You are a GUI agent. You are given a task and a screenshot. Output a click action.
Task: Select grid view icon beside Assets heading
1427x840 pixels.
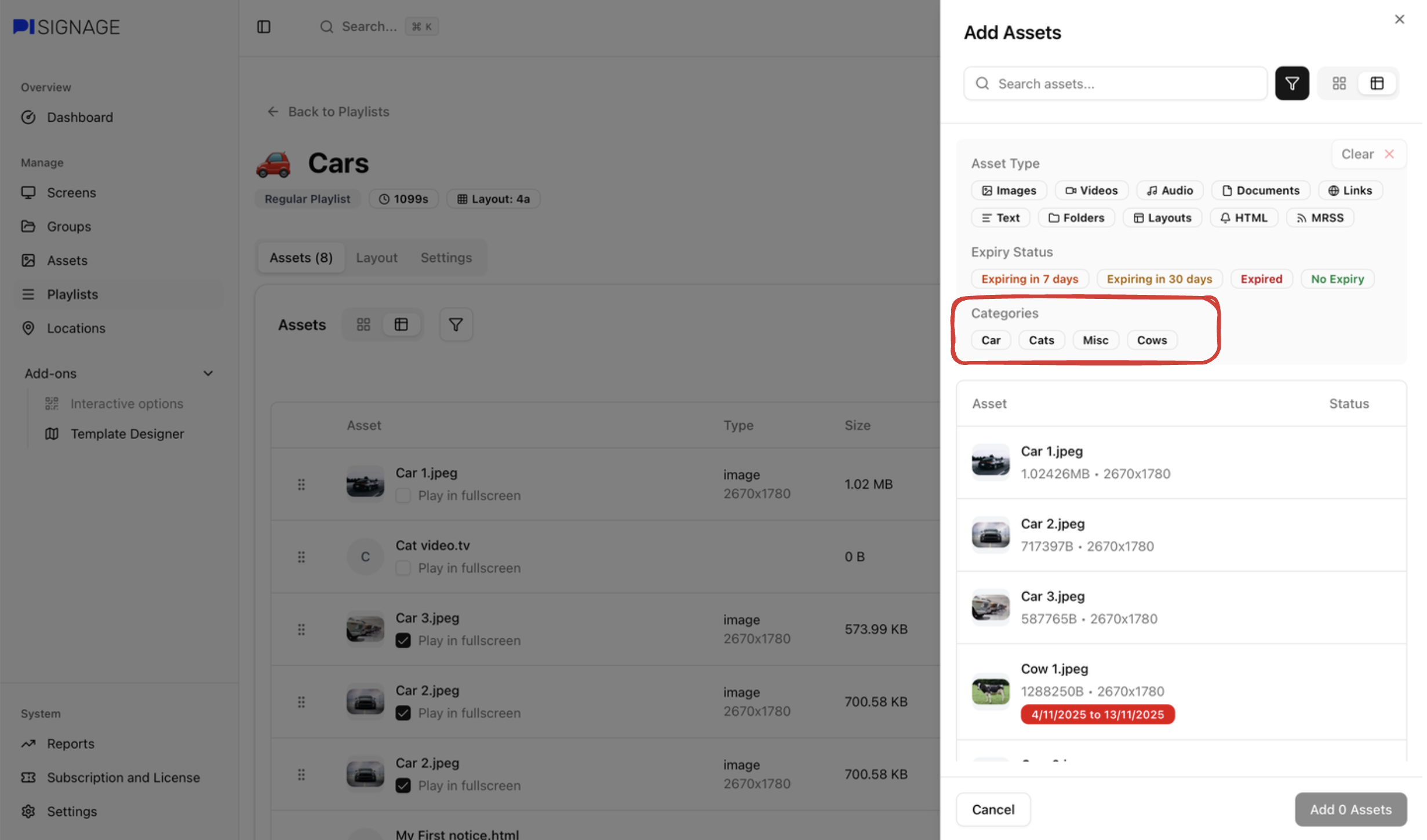pyautogui.click(x=363, y=324)
